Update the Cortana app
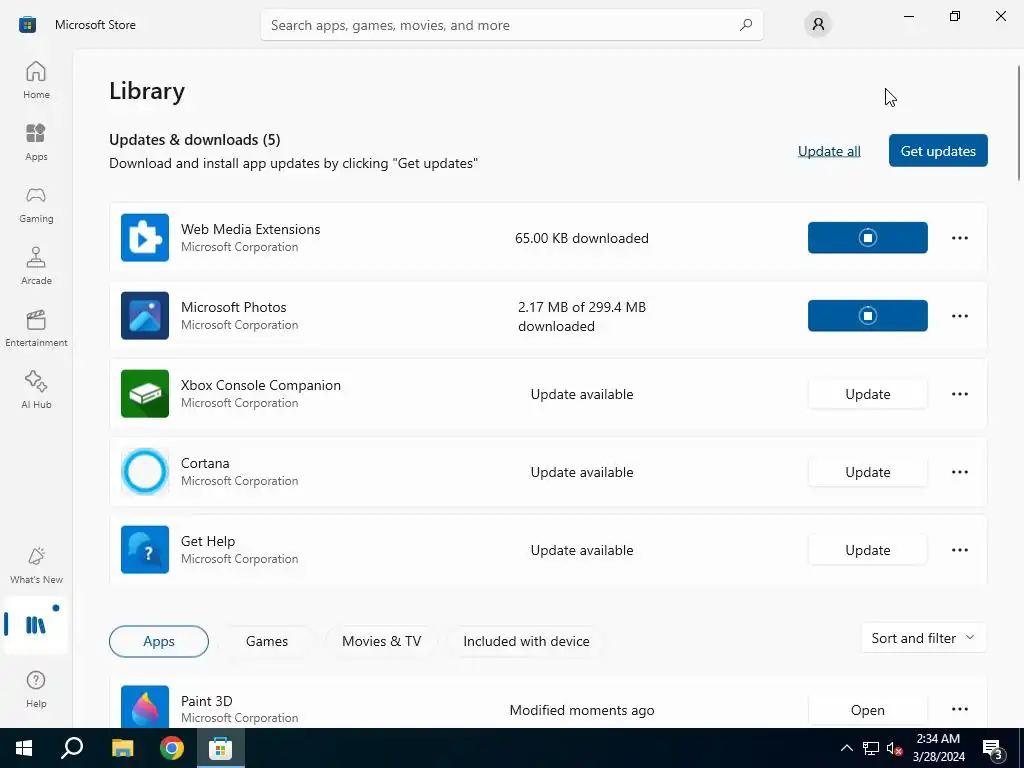 click(x=867, y=472)
